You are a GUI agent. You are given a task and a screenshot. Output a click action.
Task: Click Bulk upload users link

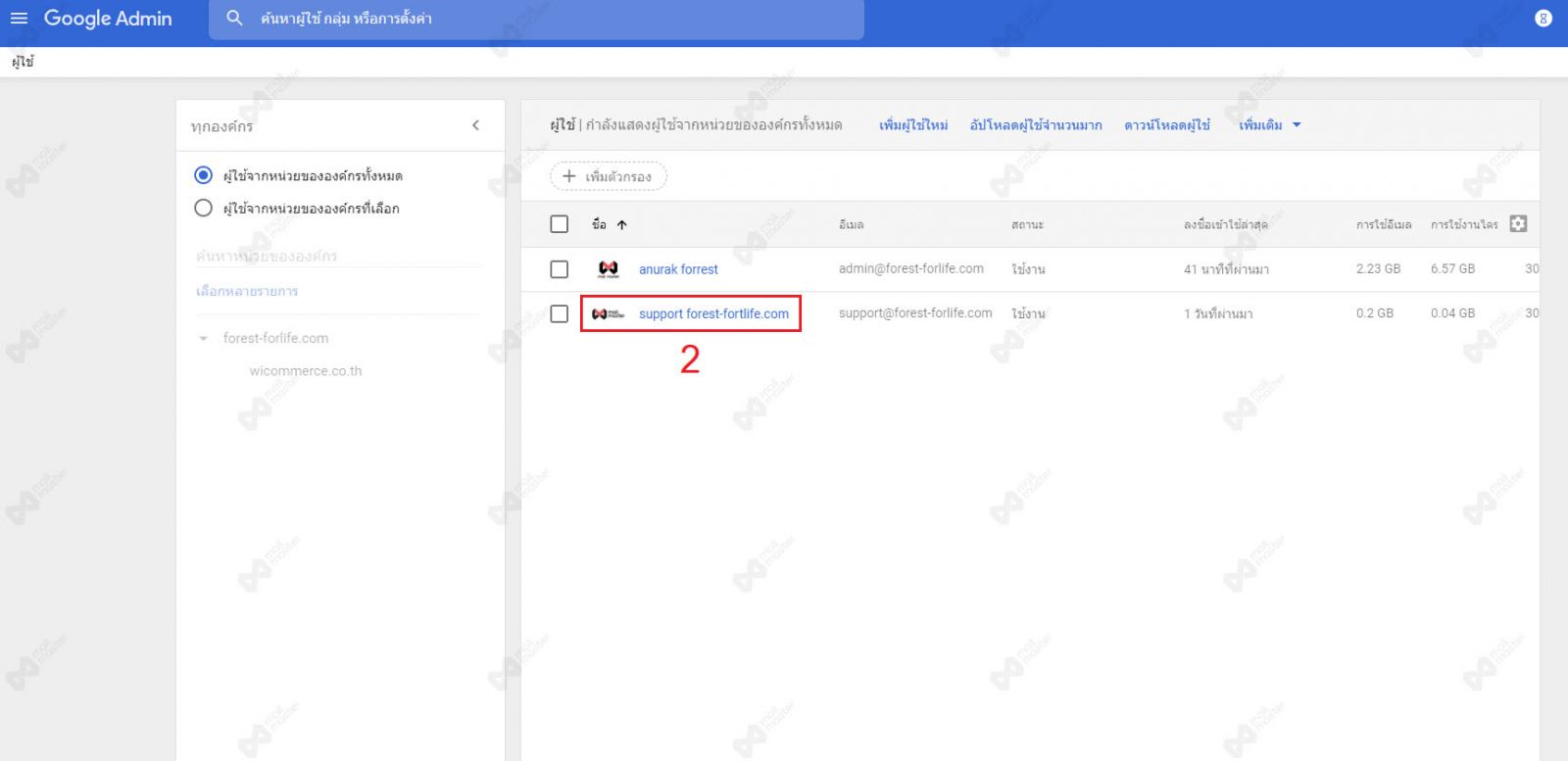tap(1036, 125)
